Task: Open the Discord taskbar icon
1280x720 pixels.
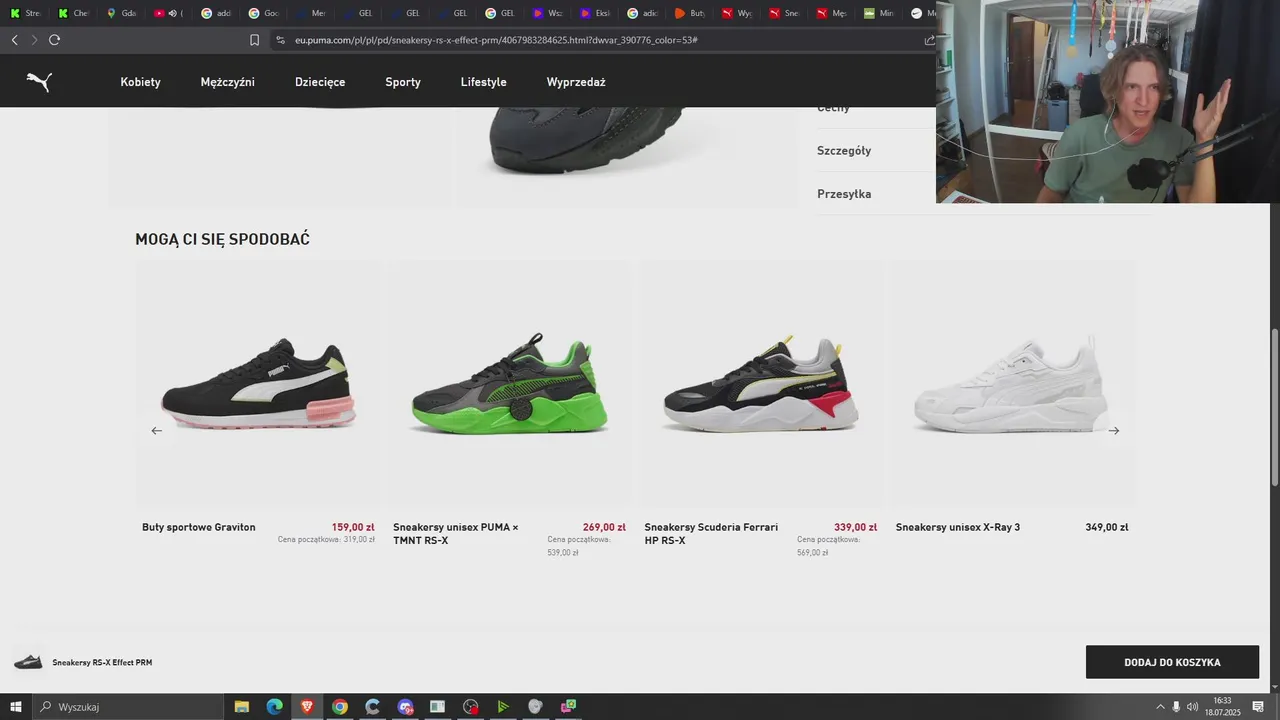Action: 405,707
